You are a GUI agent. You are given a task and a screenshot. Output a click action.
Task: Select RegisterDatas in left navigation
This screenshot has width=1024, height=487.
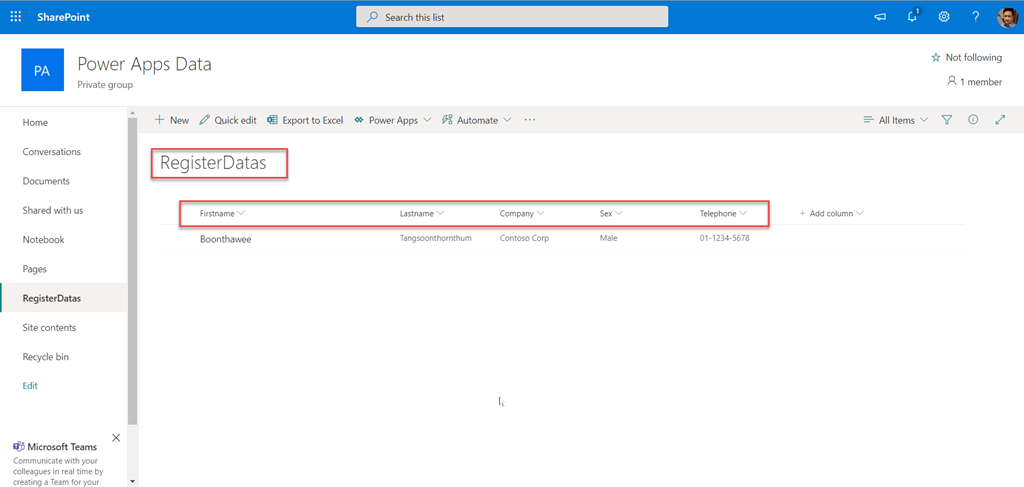52,298
